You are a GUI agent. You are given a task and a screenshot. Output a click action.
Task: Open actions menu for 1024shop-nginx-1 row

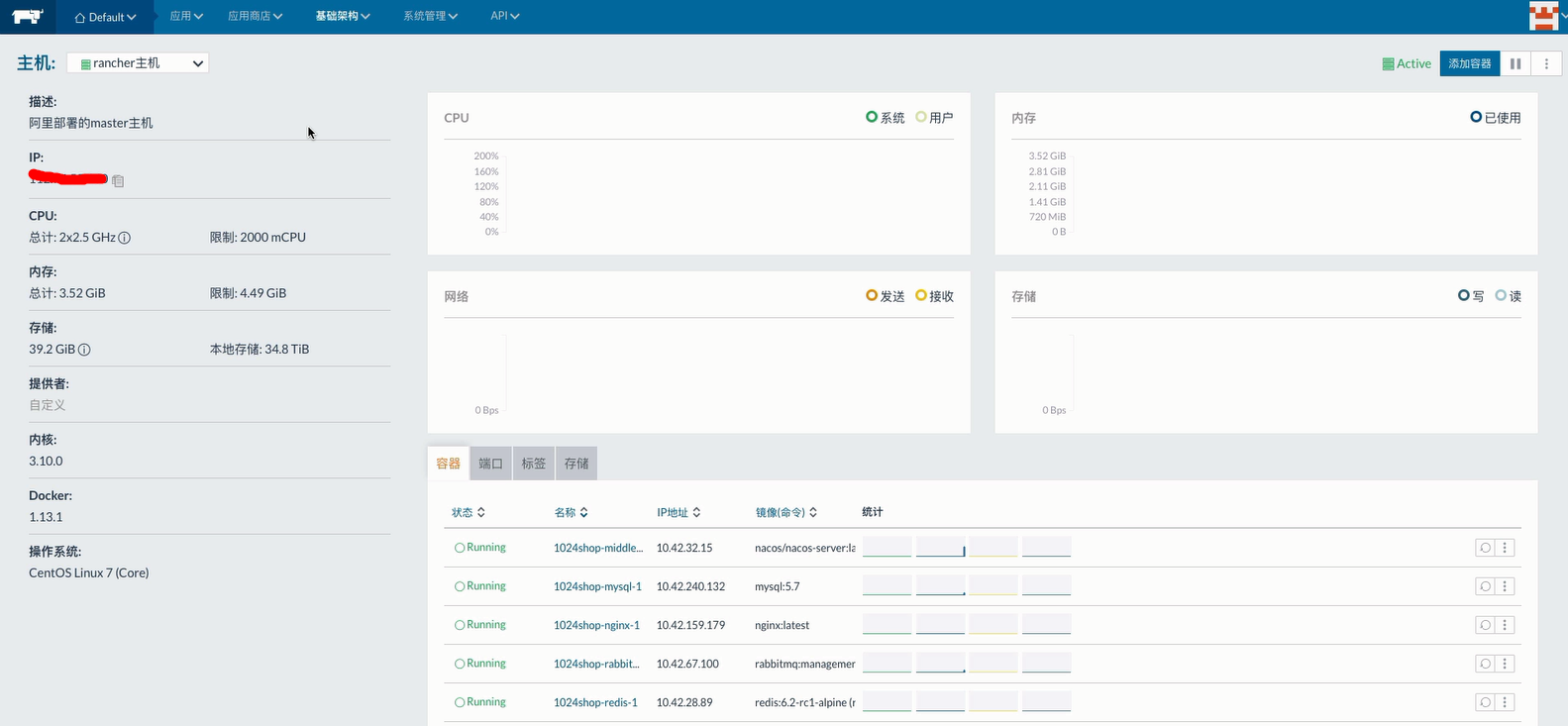coord(1505,625)
